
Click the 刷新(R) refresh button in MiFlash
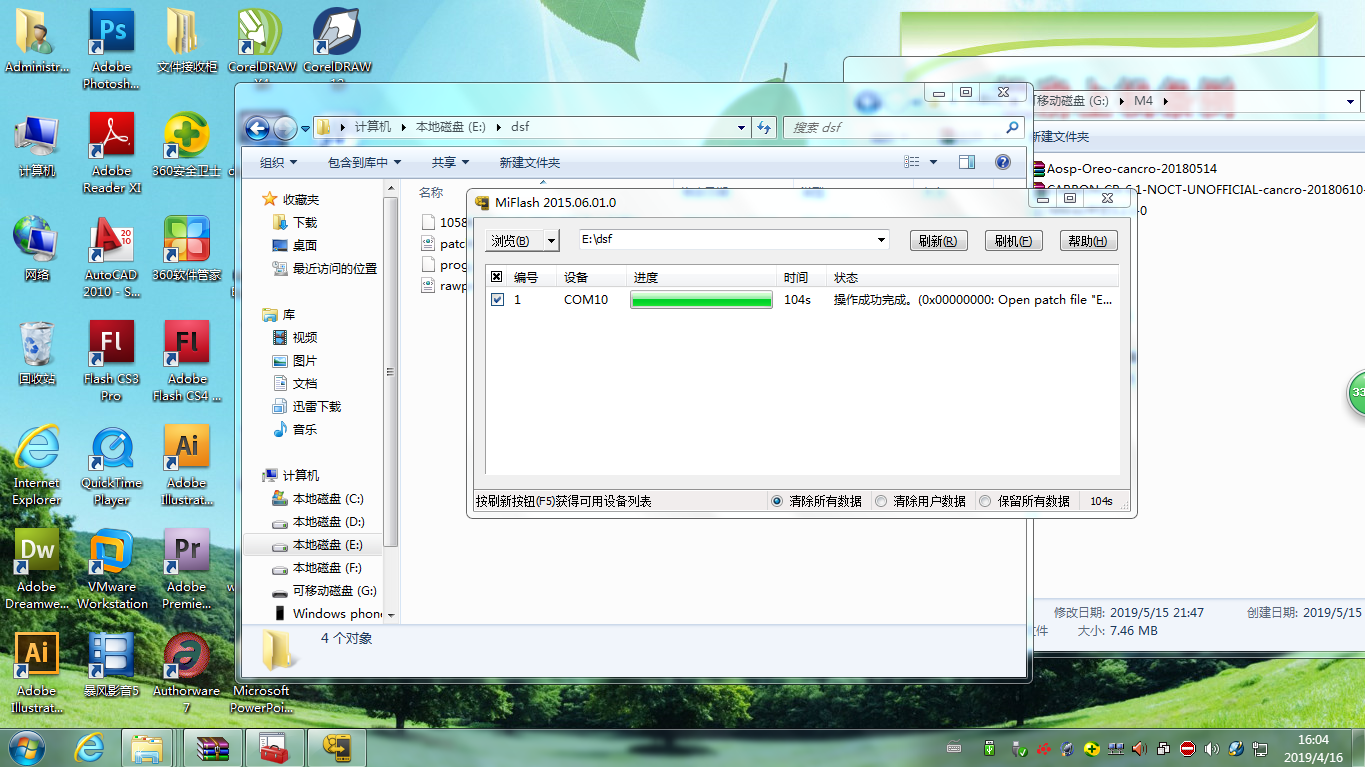(x=937, y=241)
